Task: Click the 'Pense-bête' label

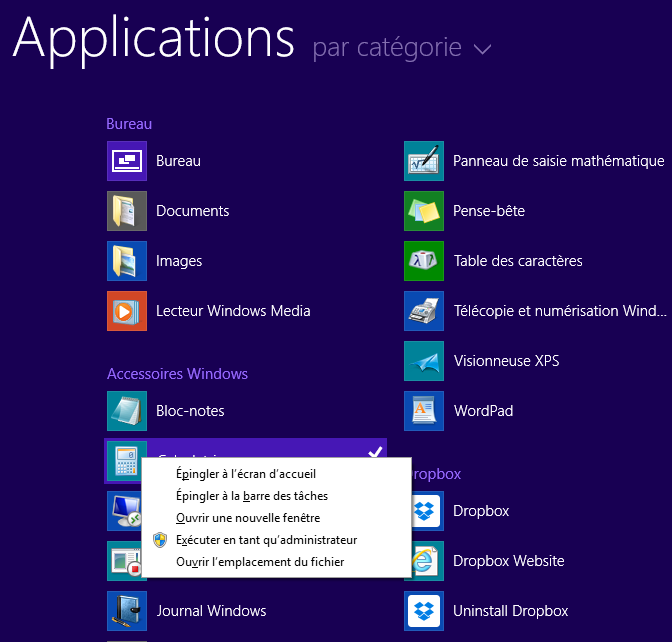Action: click(x=489, y=211)
